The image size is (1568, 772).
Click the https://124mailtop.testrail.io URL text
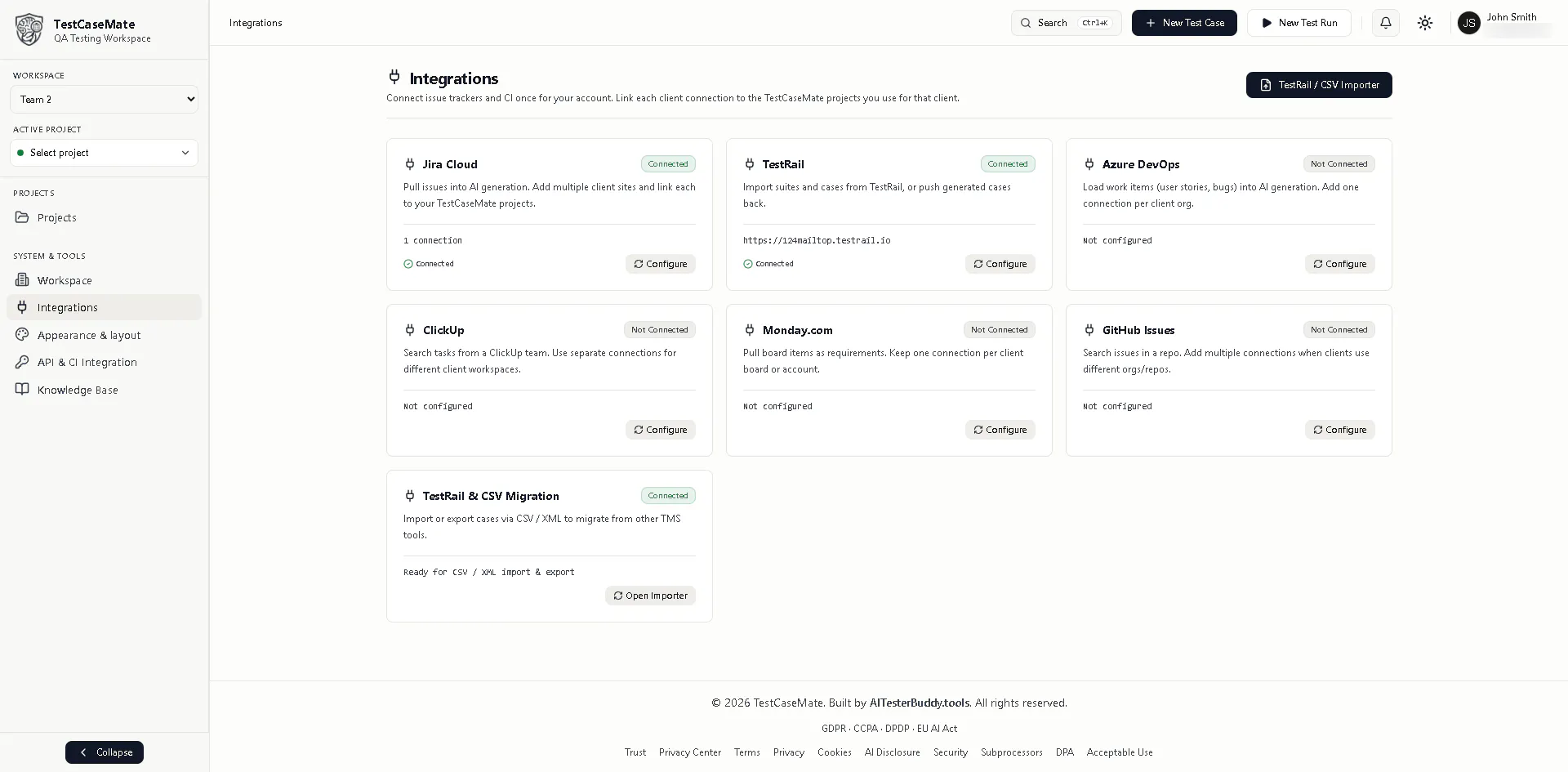tap(817, 240)
